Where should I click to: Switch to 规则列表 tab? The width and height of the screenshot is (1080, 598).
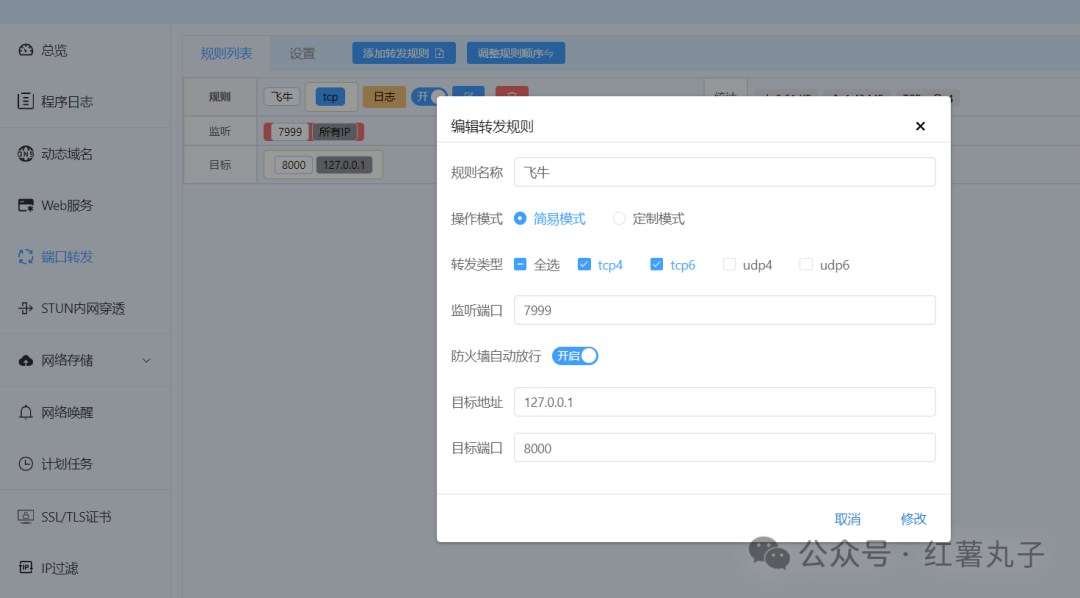[x=227, y=53]
